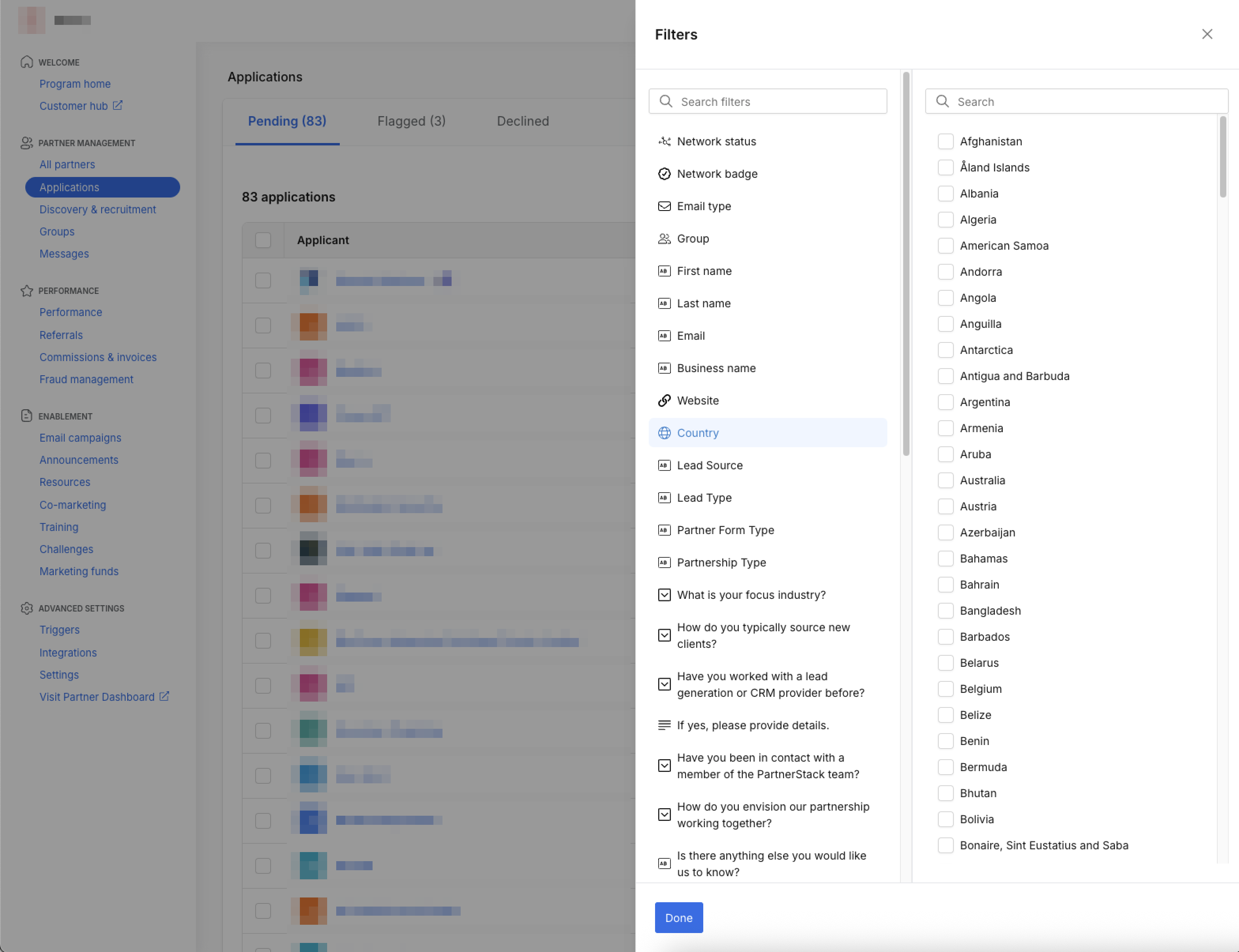
Task: Open the Program home link
Action: point(75,84)
